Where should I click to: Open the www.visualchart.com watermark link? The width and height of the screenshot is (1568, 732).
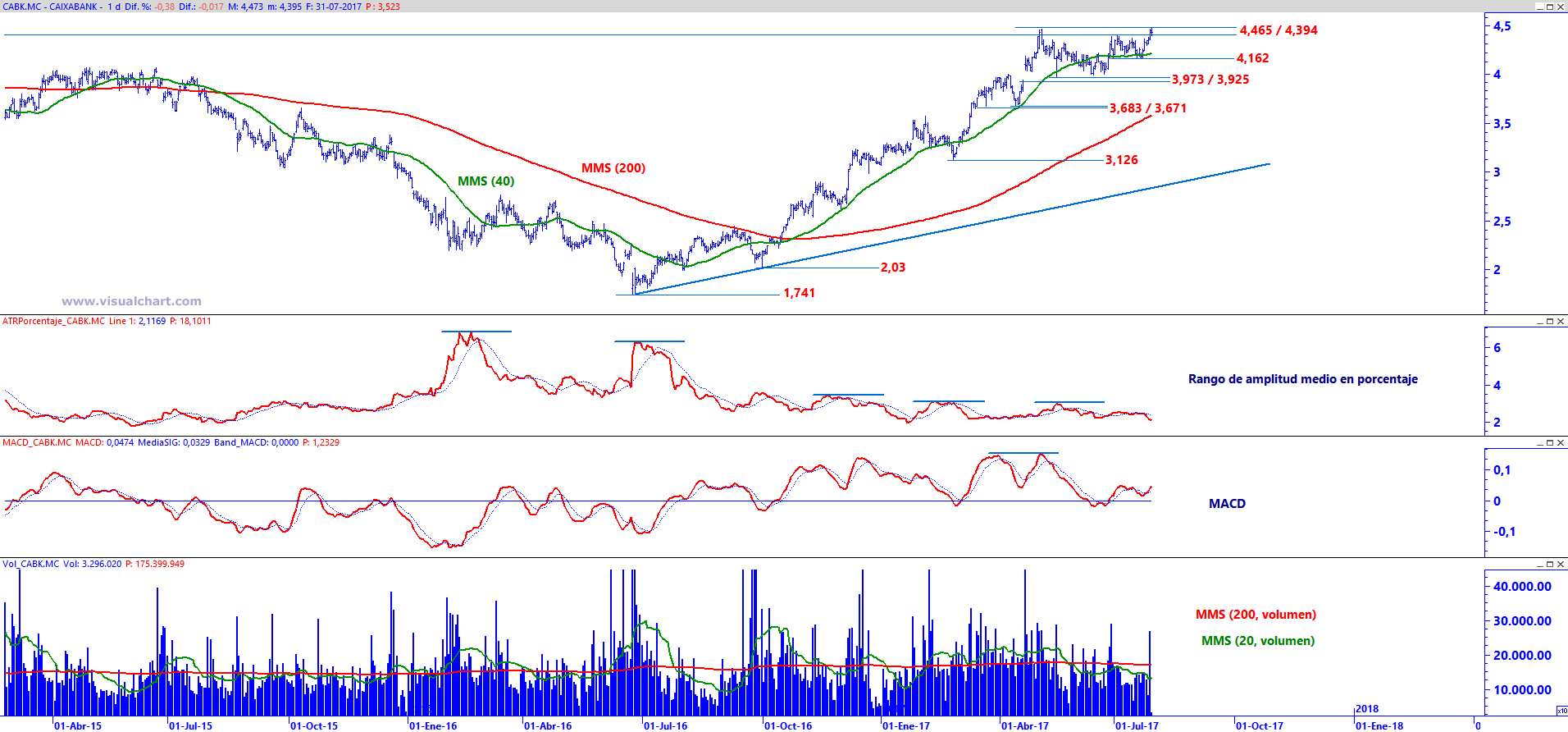(x=131, y=301)
